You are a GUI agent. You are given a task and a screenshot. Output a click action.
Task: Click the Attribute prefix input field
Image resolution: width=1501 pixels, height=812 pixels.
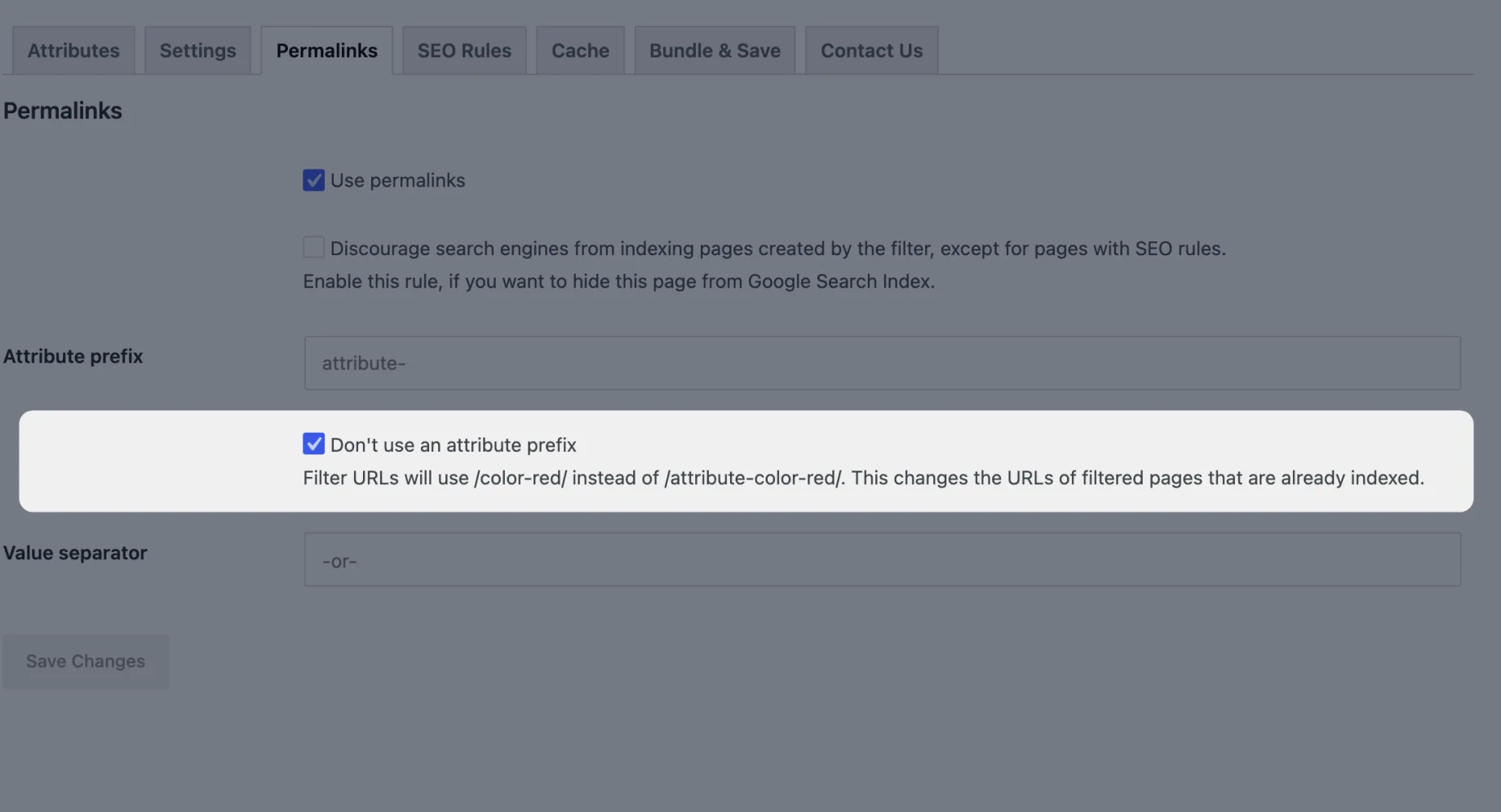point(882,363)
